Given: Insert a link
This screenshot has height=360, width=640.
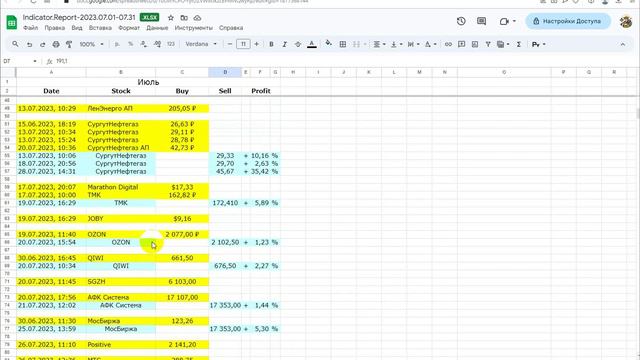Looking at the screenshot, I should [x=448, y=44].
